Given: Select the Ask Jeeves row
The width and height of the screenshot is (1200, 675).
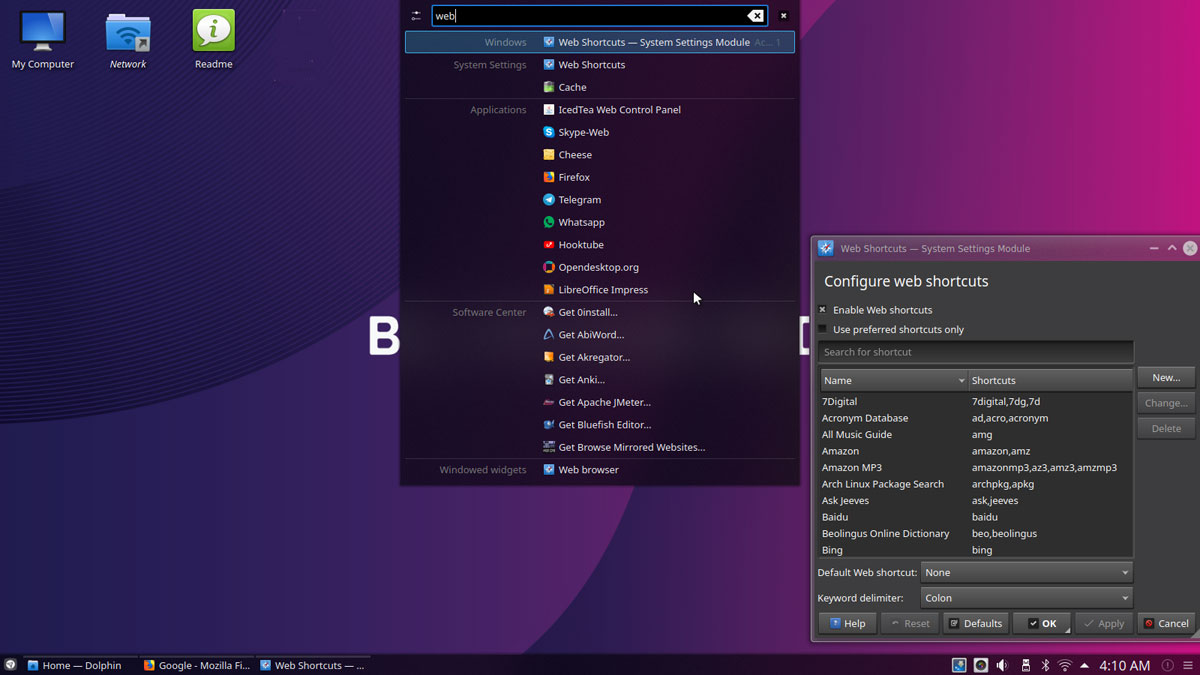Looking at the screenshot, I should pyautogui.click(x=976, y=500).
